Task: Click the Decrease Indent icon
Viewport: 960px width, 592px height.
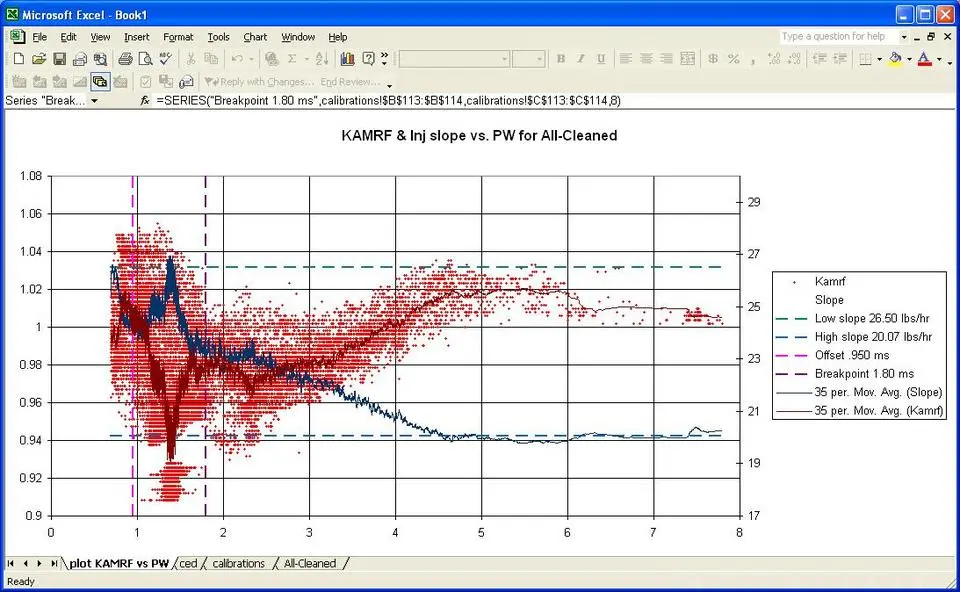Action: click(820, 59)
